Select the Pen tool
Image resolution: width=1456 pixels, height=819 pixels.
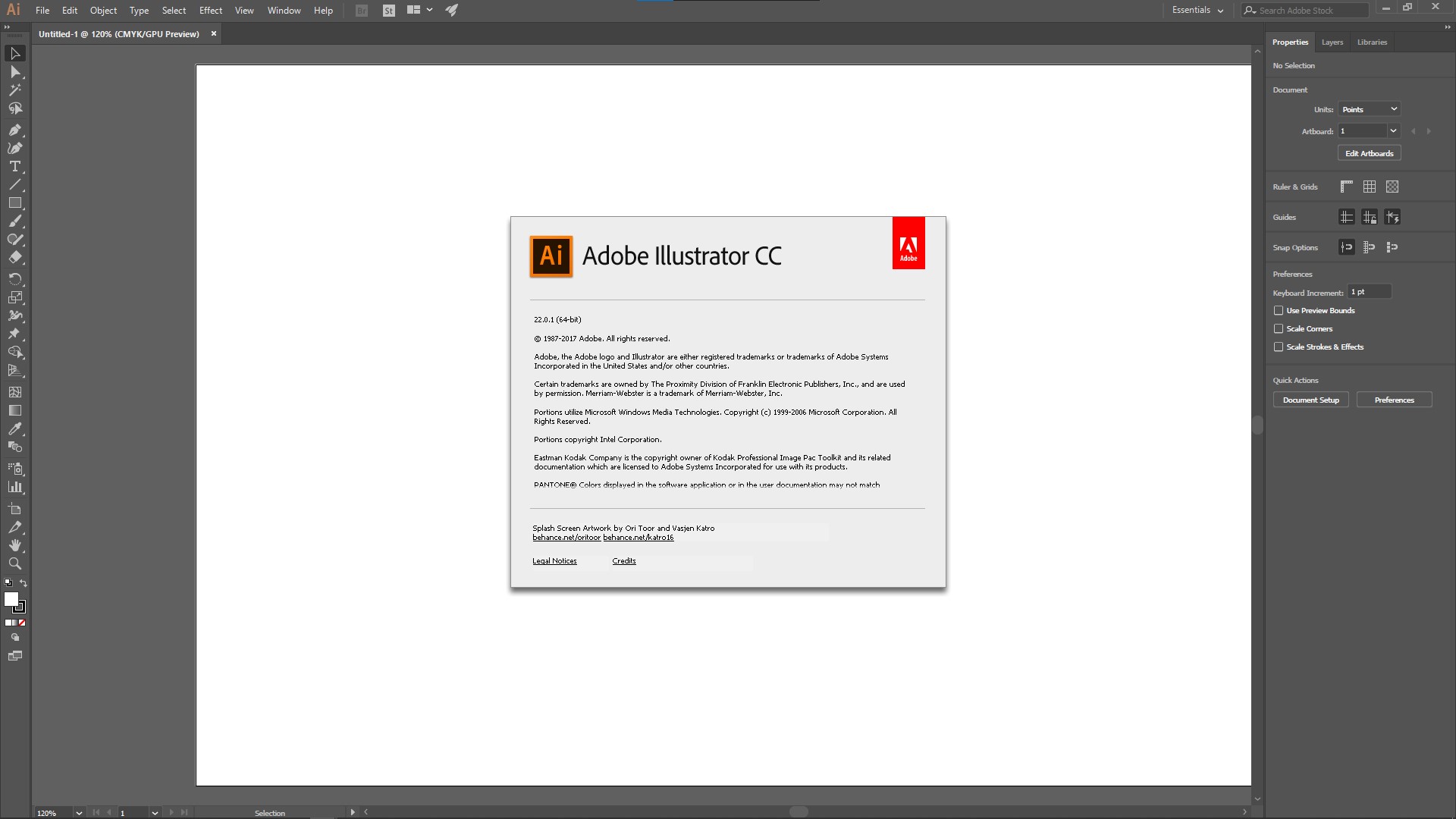point(14,130)
